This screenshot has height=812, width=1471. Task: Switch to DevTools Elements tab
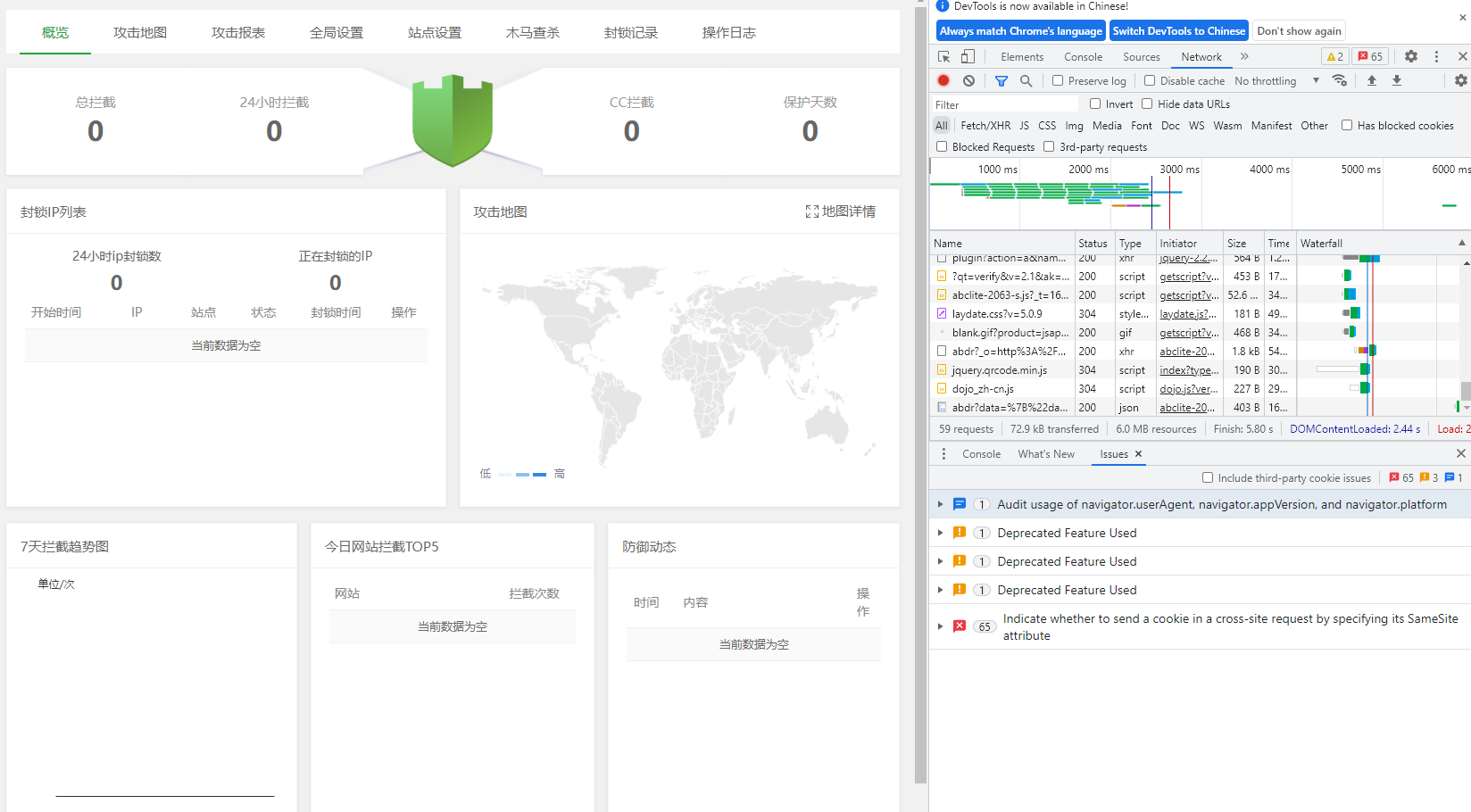point(1022,56)
